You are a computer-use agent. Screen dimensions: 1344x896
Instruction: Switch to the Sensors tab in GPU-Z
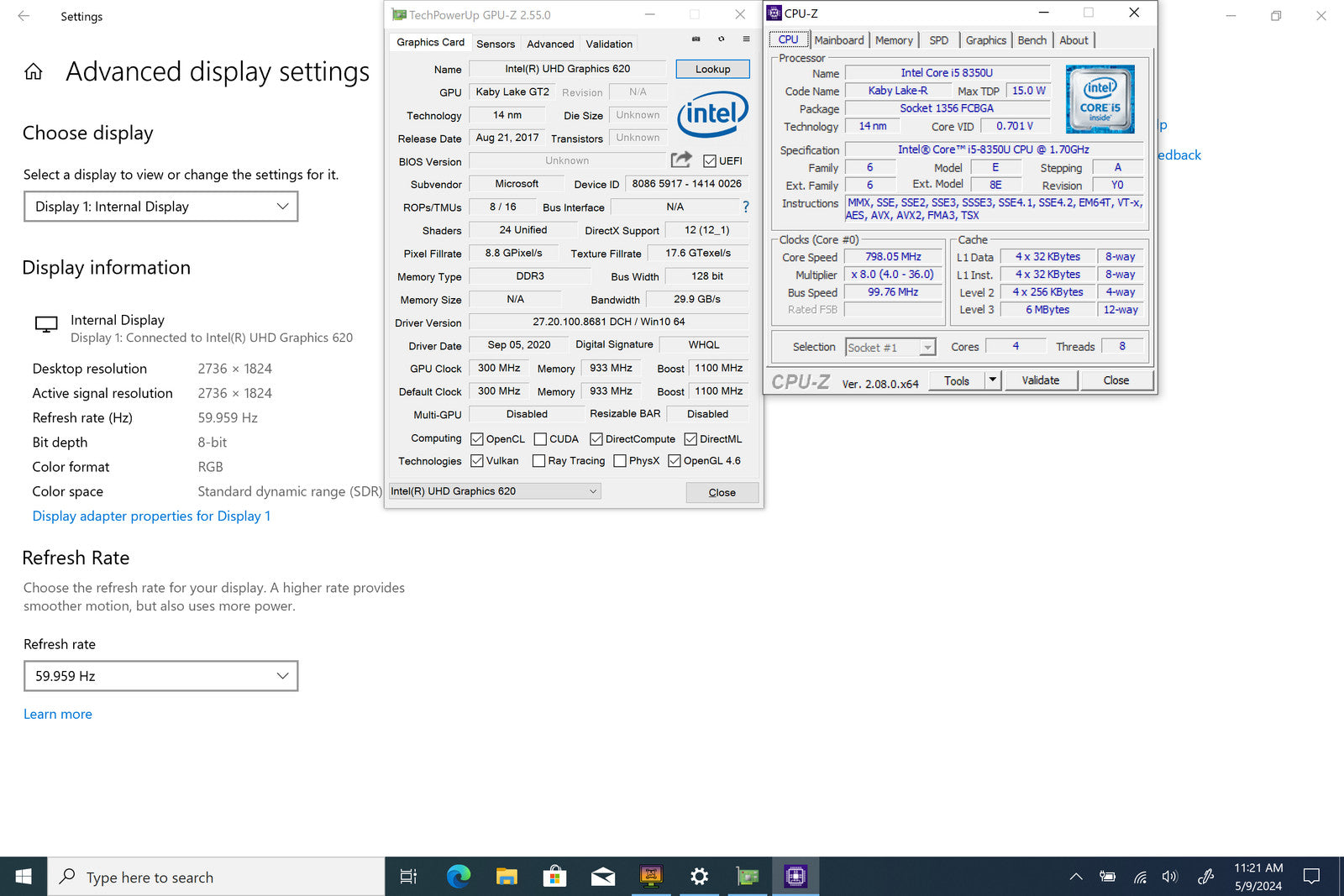point(496,44)
